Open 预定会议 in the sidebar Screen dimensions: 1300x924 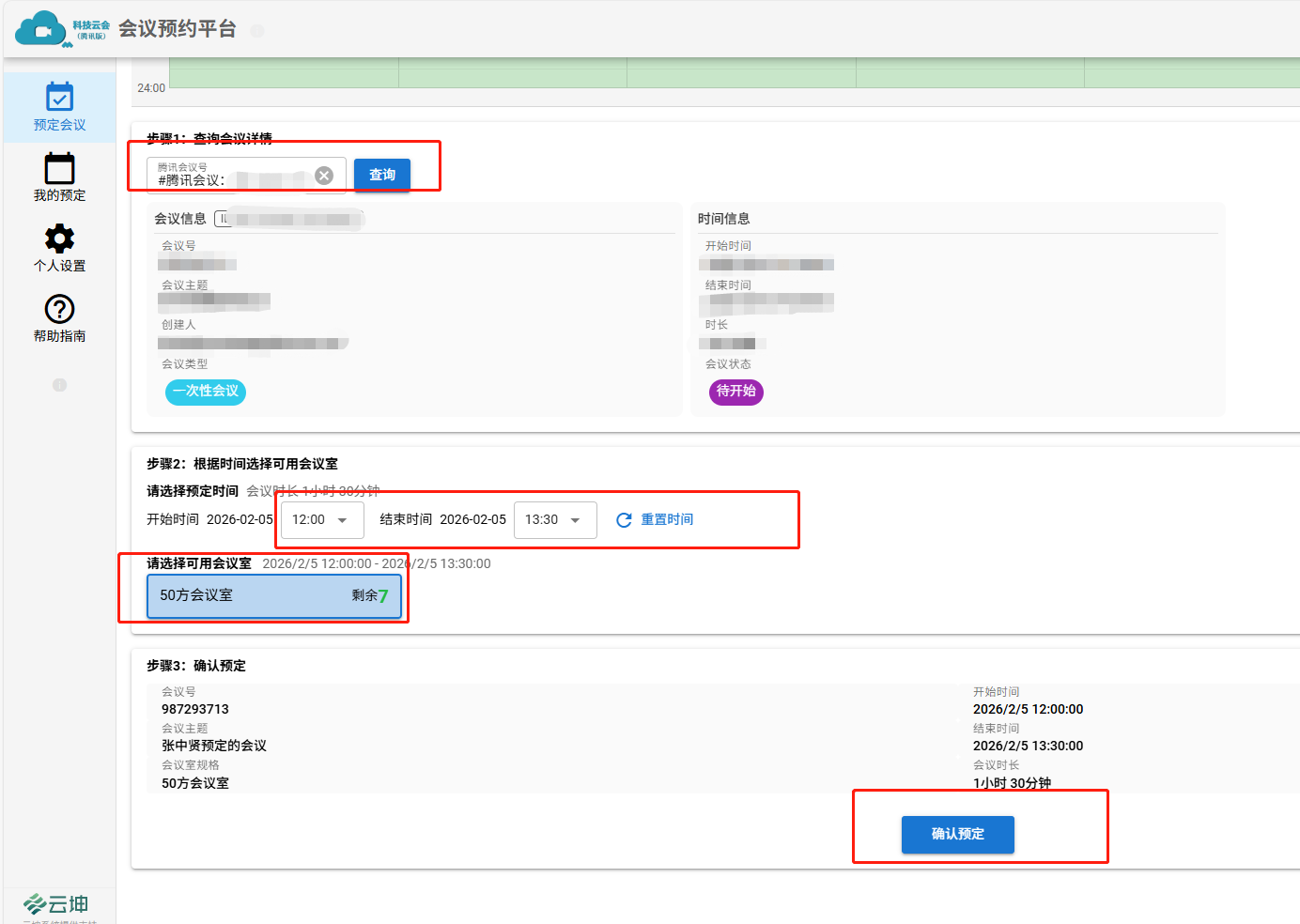(x=59, y=107)
